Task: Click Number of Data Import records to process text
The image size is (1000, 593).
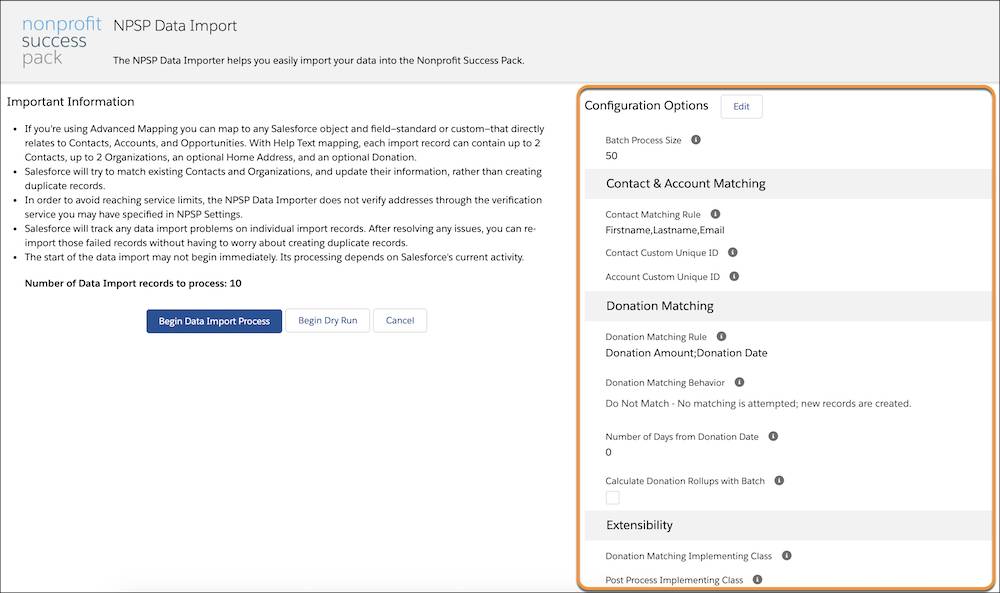Action: click(133, 284)
